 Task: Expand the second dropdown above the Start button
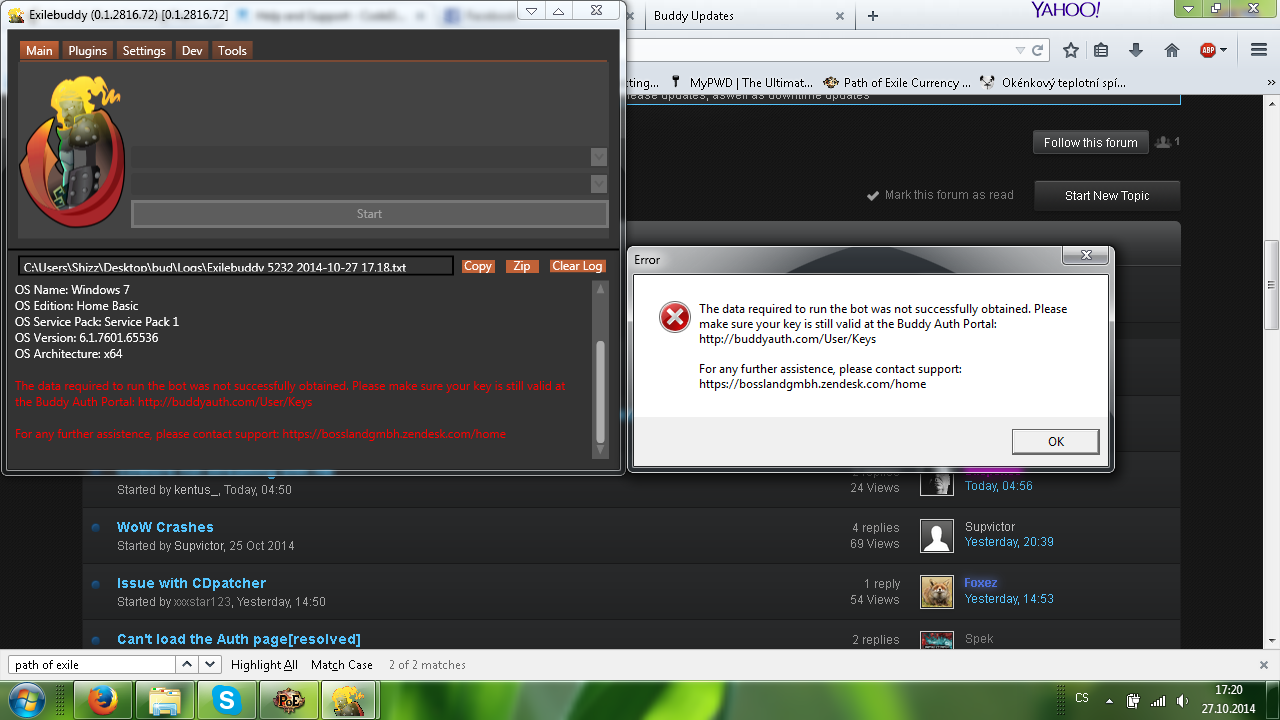coord(599,184)
